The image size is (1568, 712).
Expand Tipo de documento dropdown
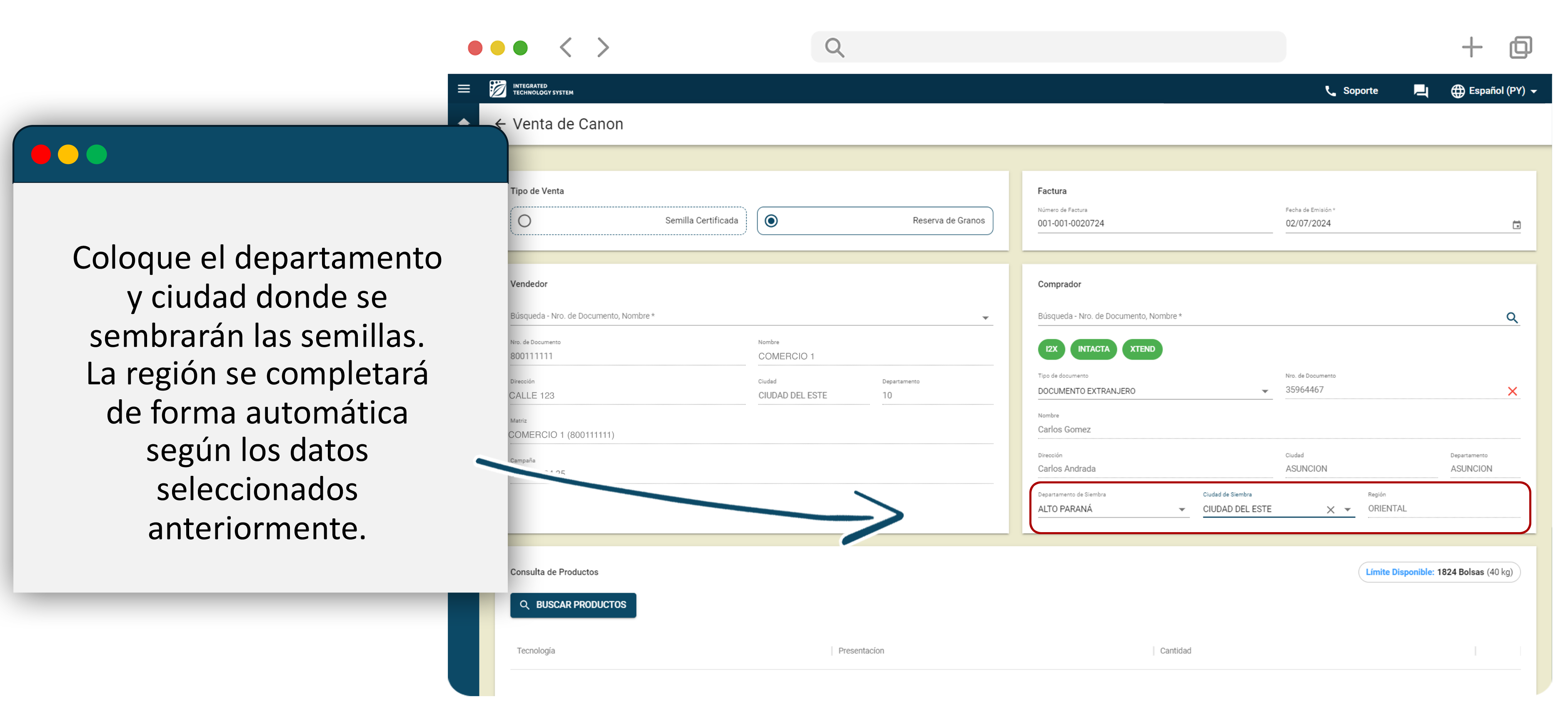pos(1264,391)
